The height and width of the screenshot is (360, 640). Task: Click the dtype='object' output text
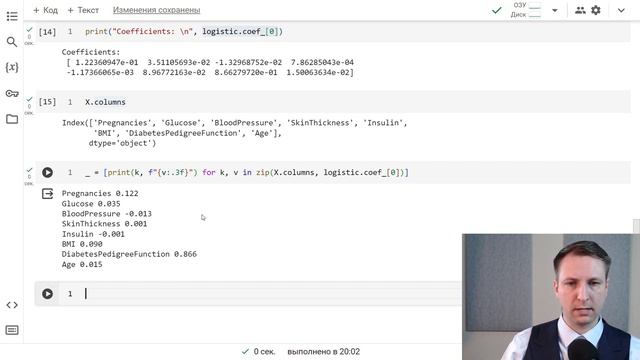point(122,143)
